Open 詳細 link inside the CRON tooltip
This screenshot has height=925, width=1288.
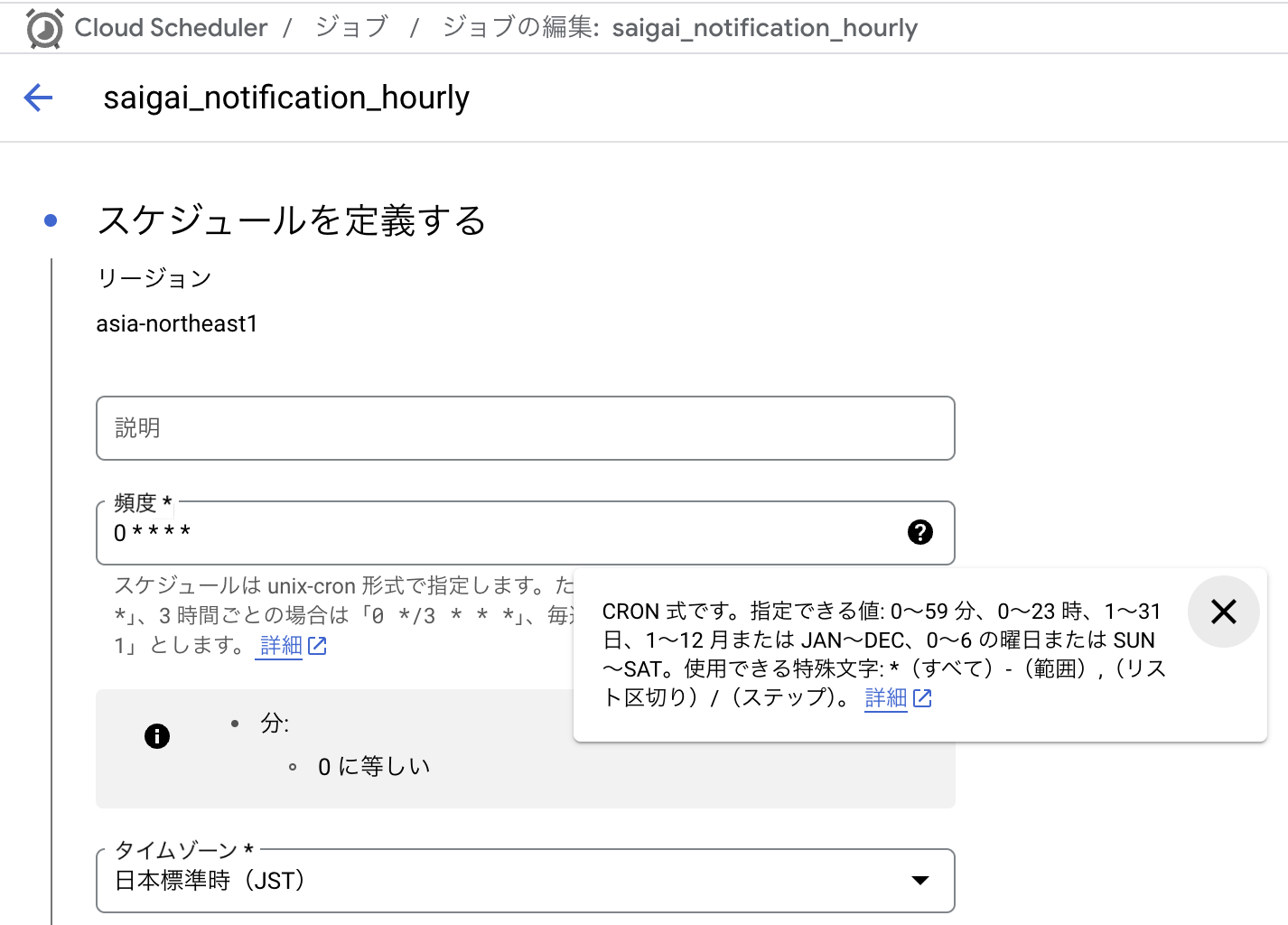click(886, 697)
